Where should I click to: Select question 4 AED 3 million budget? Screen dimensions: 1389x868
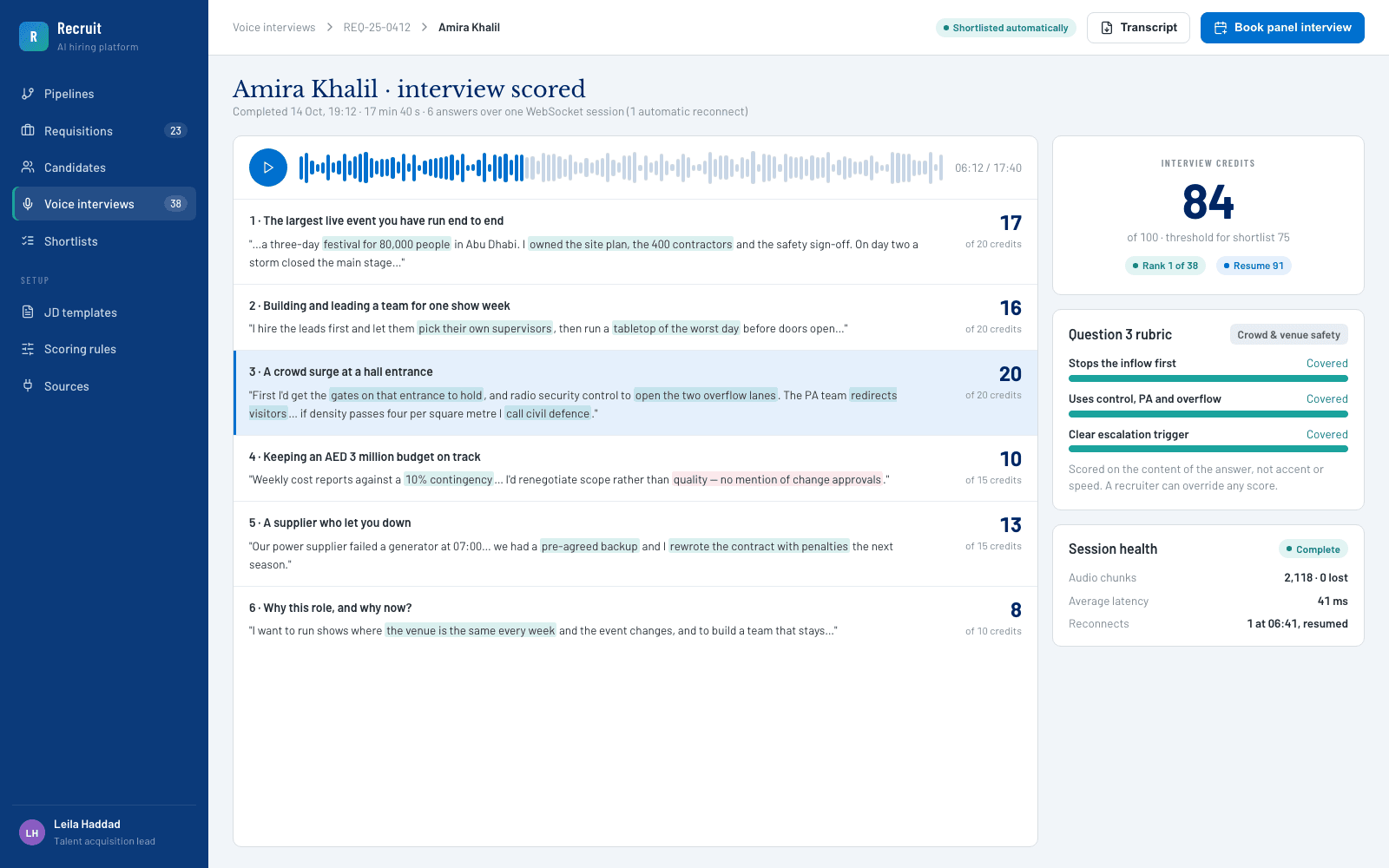[635, 469]
